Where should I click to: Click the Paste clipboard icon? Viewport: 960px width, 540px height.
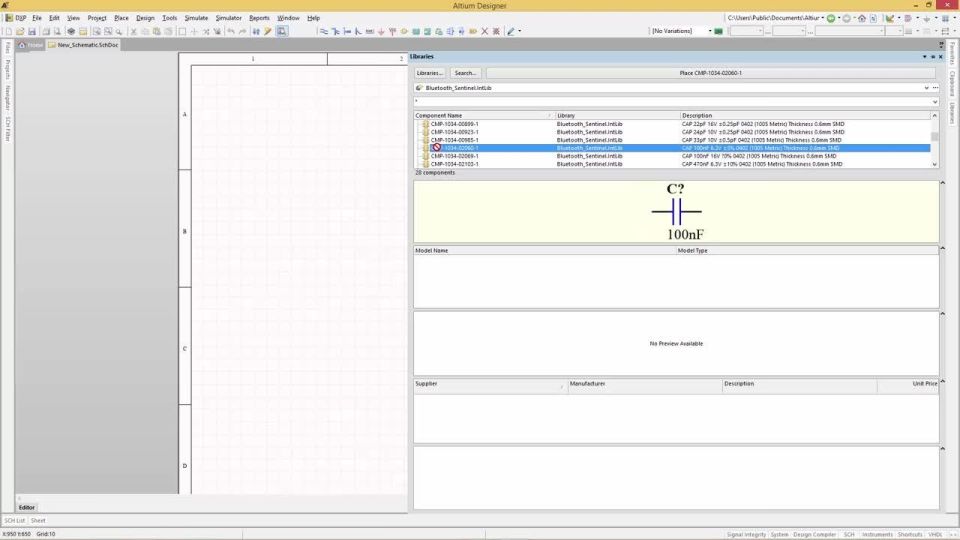tap(157, 31)
